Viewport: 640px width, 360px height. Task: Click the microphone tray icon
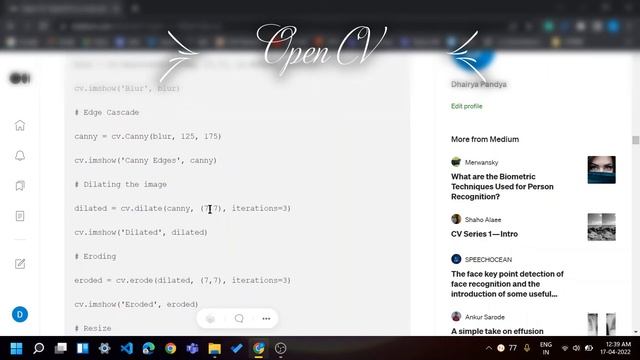tap(527, 348)
